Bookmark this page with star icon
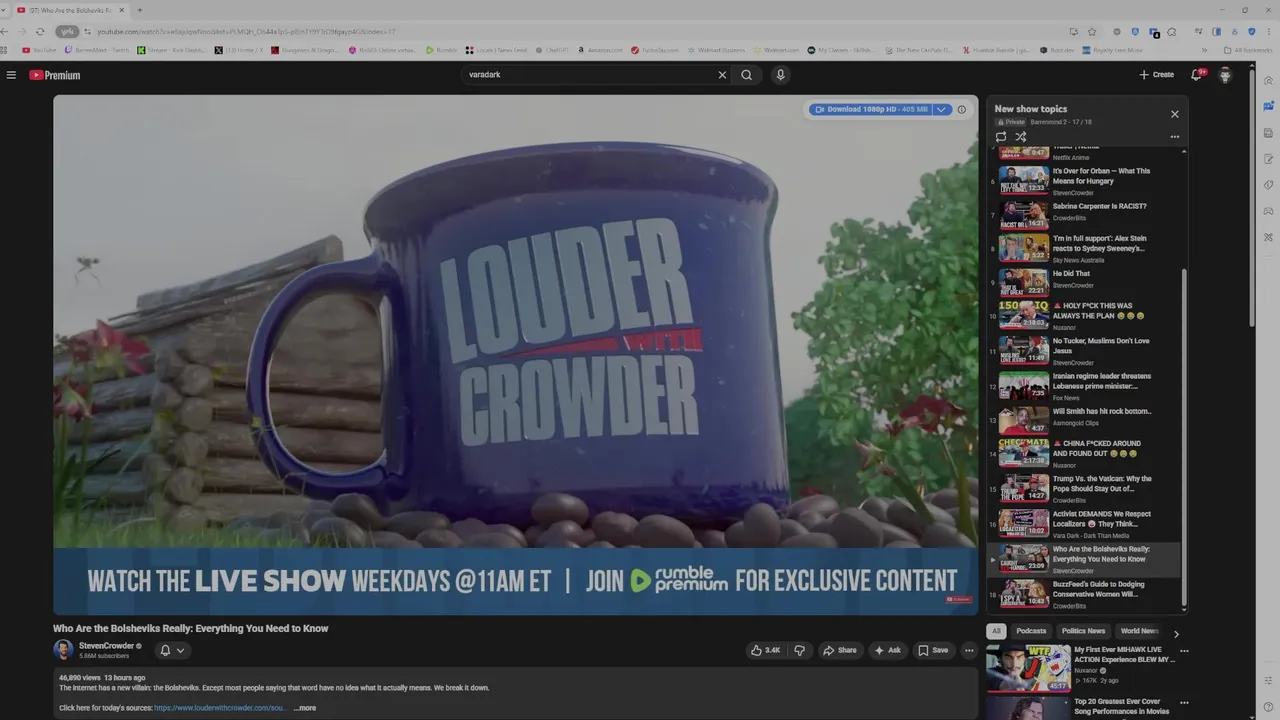 (1092, 31)
